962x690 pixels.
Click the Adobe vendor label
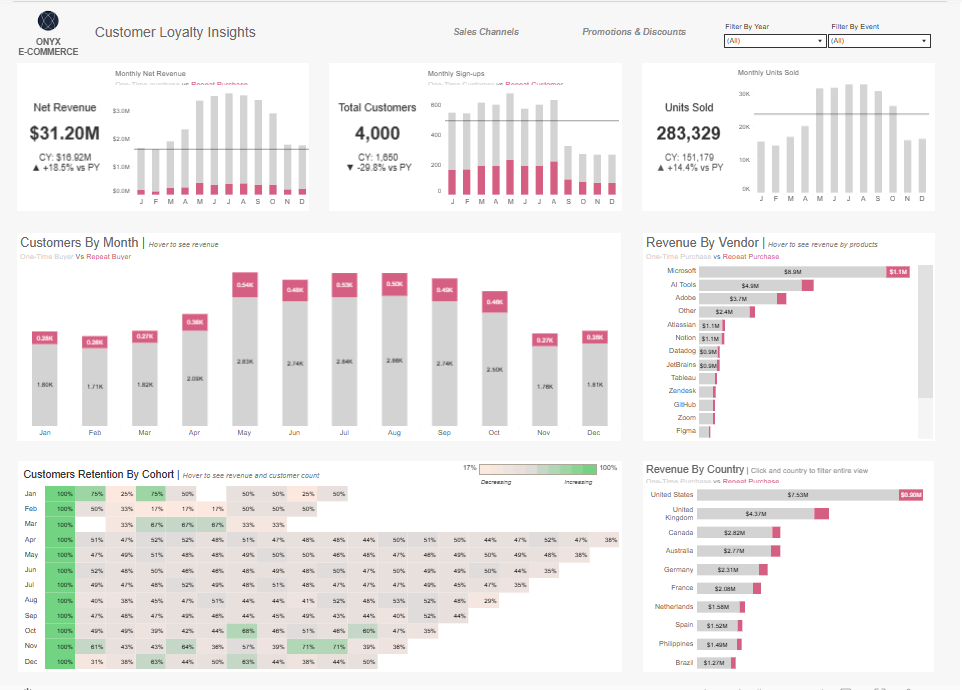pos(685,298)
